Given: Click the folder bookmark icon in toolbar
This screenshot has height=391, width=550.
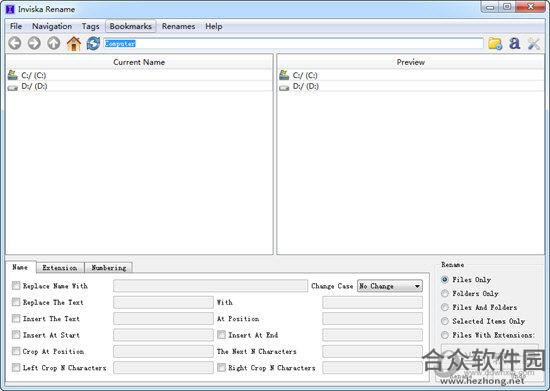Looking at the screenshot, I should coord(495,44).
